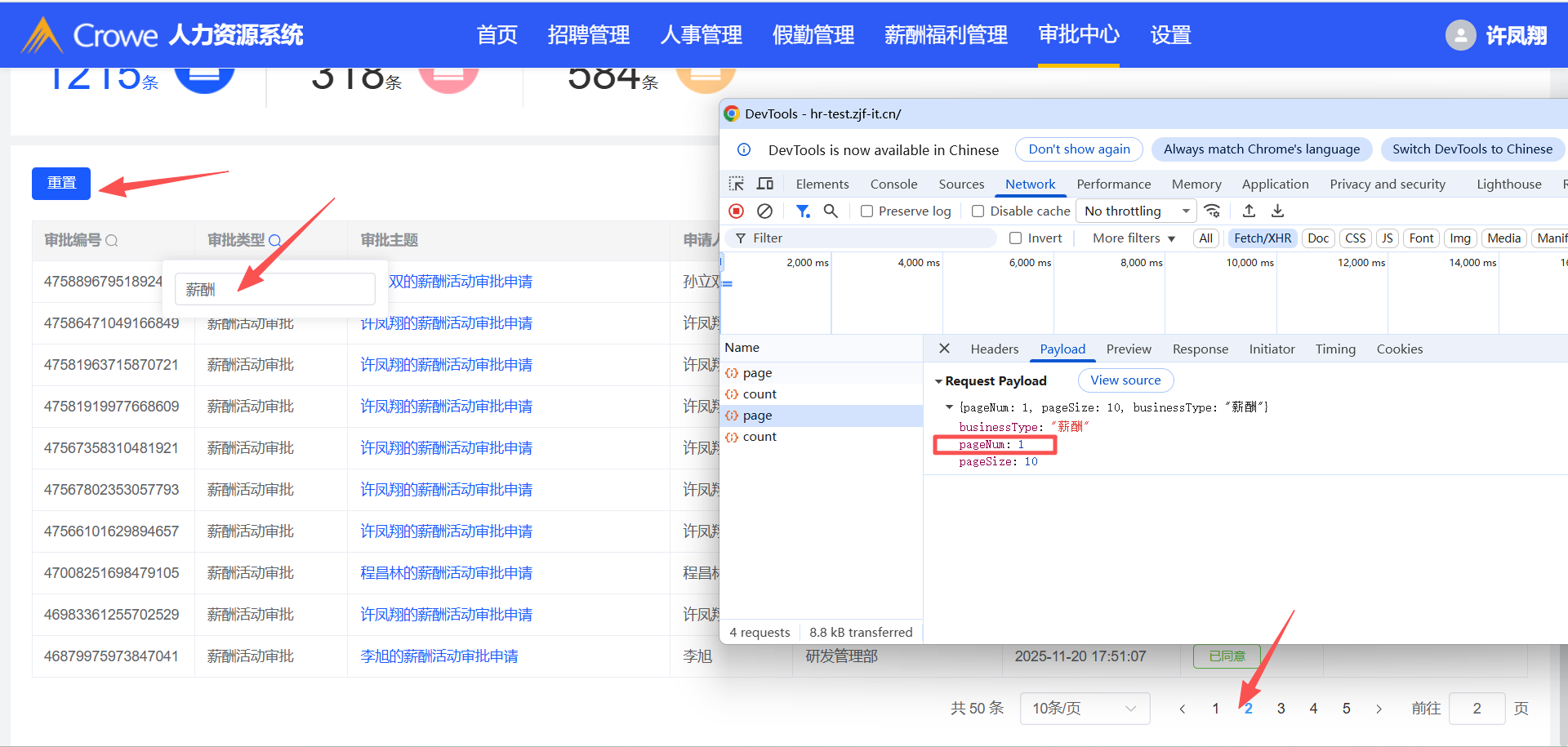
Task: Click the clear network log icon
Action: point(764,211)
